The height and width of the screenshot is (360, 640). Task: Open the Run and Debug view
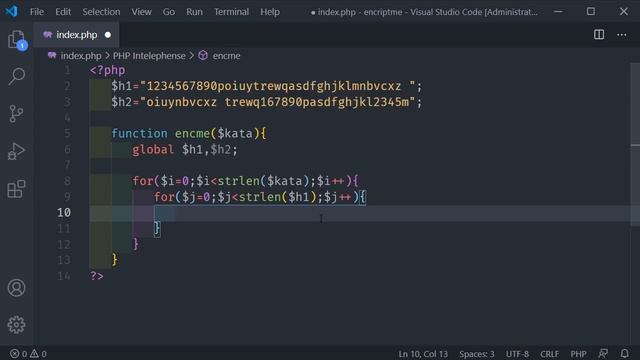[17, 151]
